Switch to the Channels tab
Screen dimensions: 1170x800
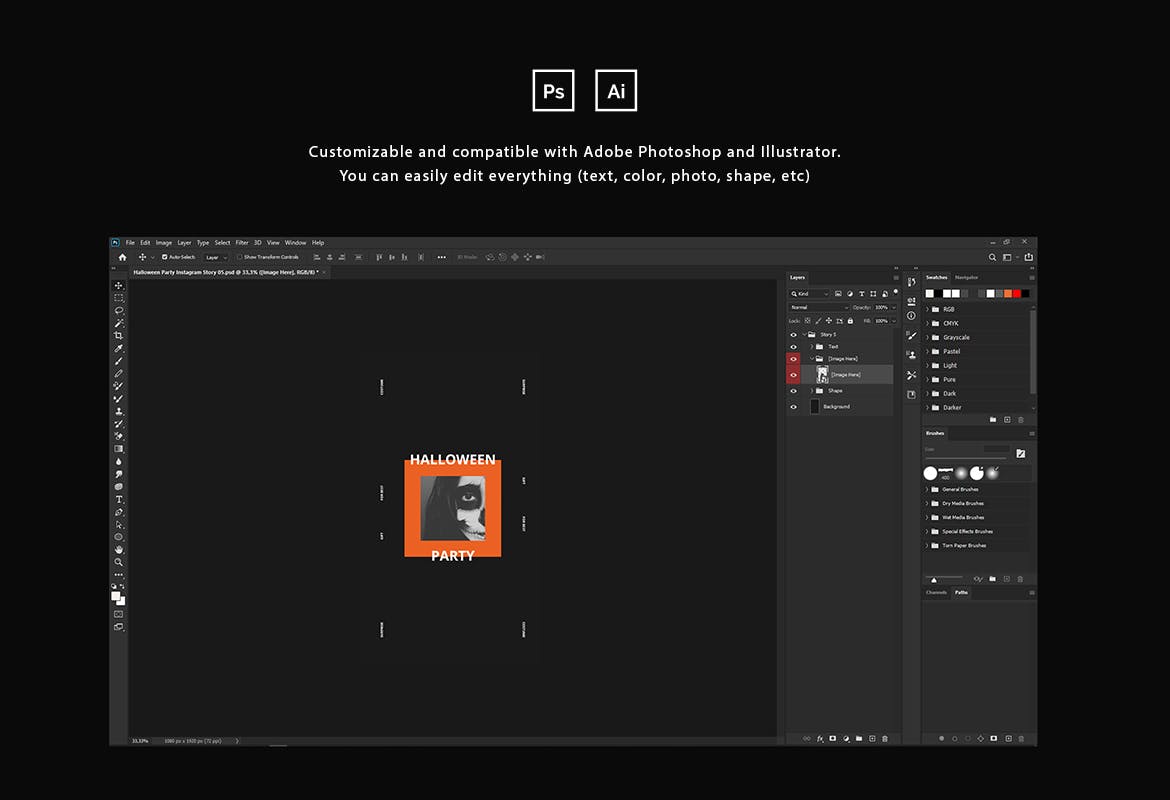coord(936,592)
